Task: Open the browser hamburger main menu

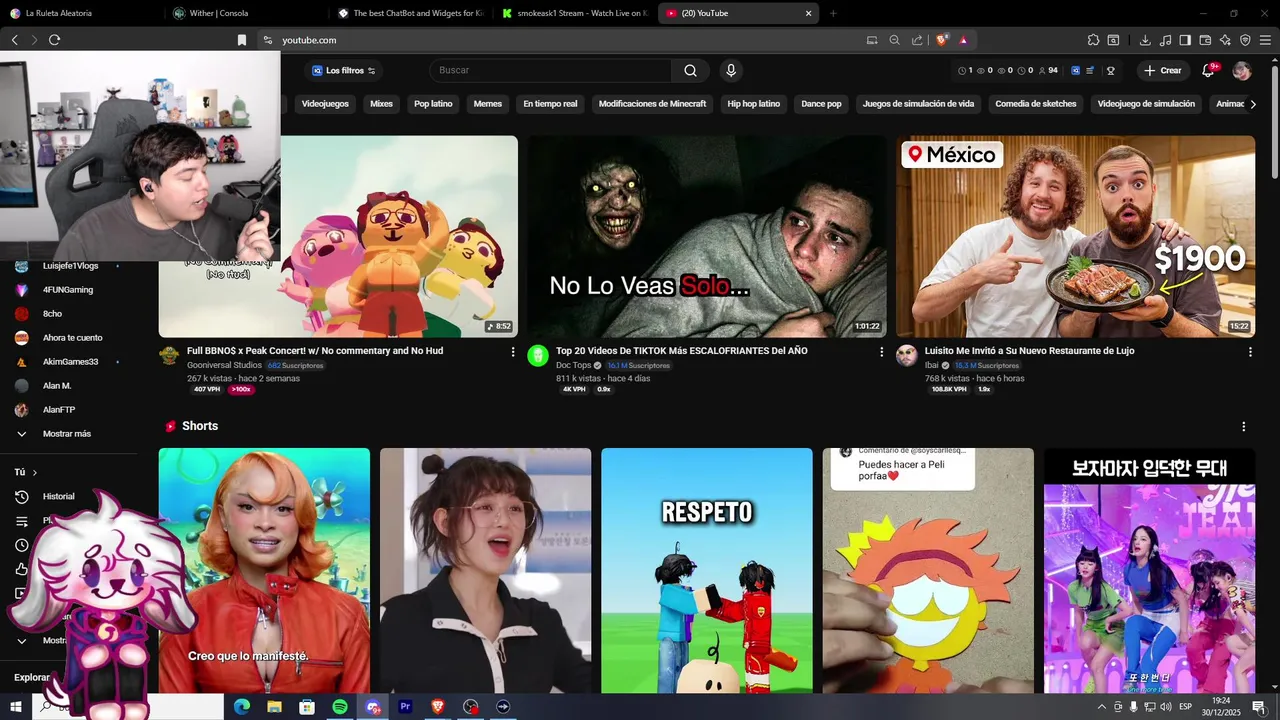Action: (1265, 40)
